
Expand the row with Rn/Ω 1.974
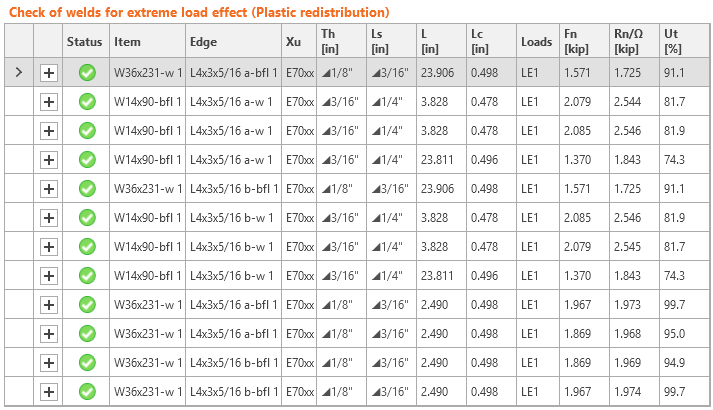pyautogui.click(x=49, y=391)
